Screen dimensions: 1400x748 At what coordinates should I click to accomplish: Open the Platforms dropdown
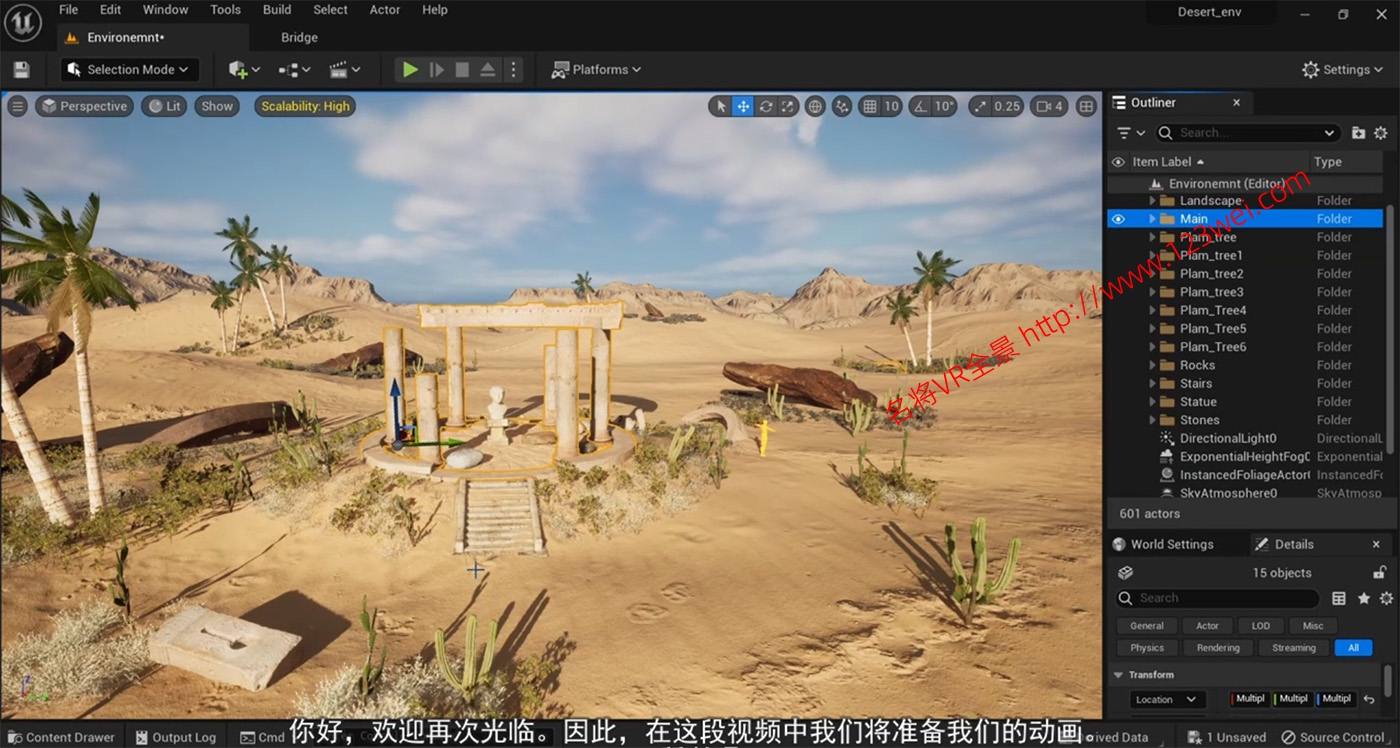[x=595, y=69]
